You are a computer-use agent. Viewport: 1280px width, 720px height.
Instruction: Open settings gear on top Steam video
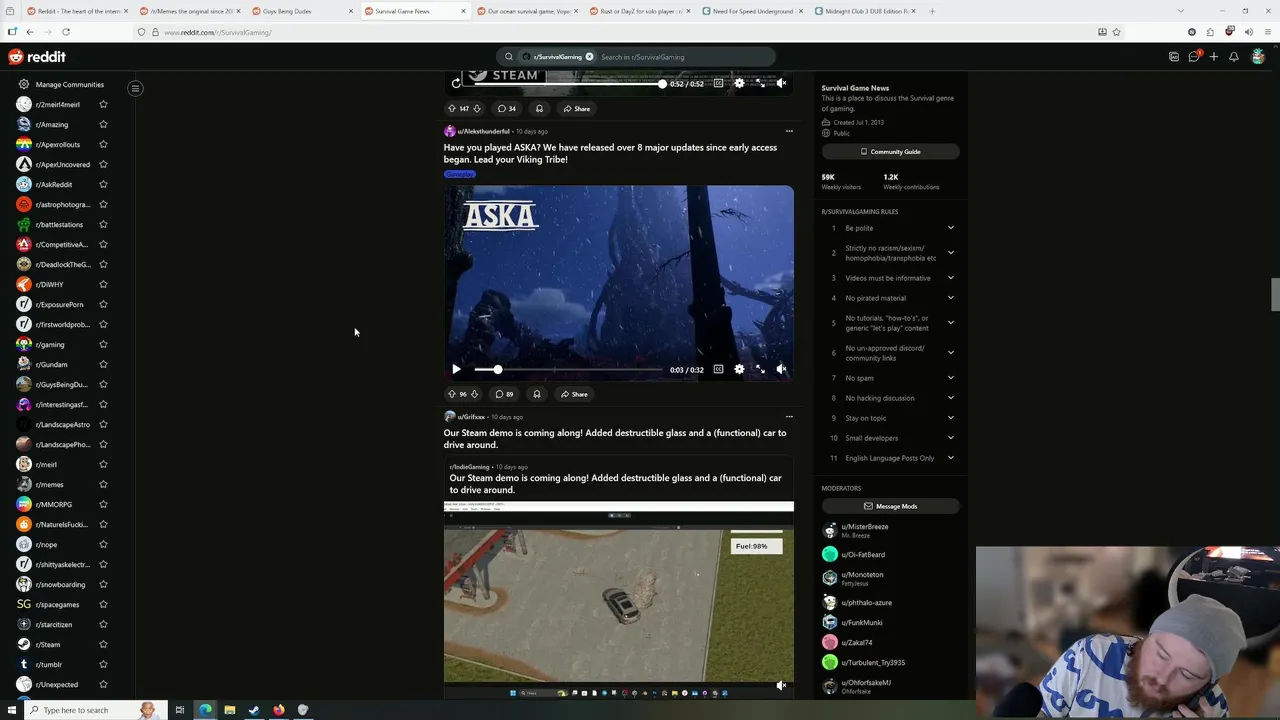point(739,83)
